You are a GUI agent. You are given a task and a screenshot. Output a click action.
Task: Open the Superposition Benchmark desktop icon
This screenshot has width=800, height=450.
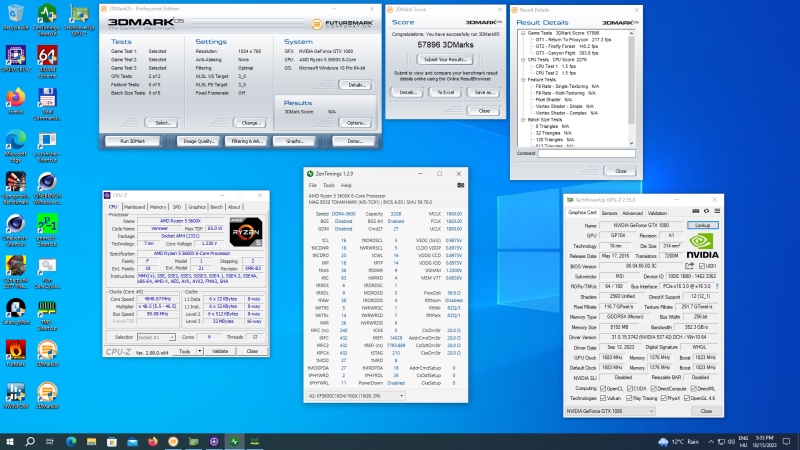coord(16,188)
